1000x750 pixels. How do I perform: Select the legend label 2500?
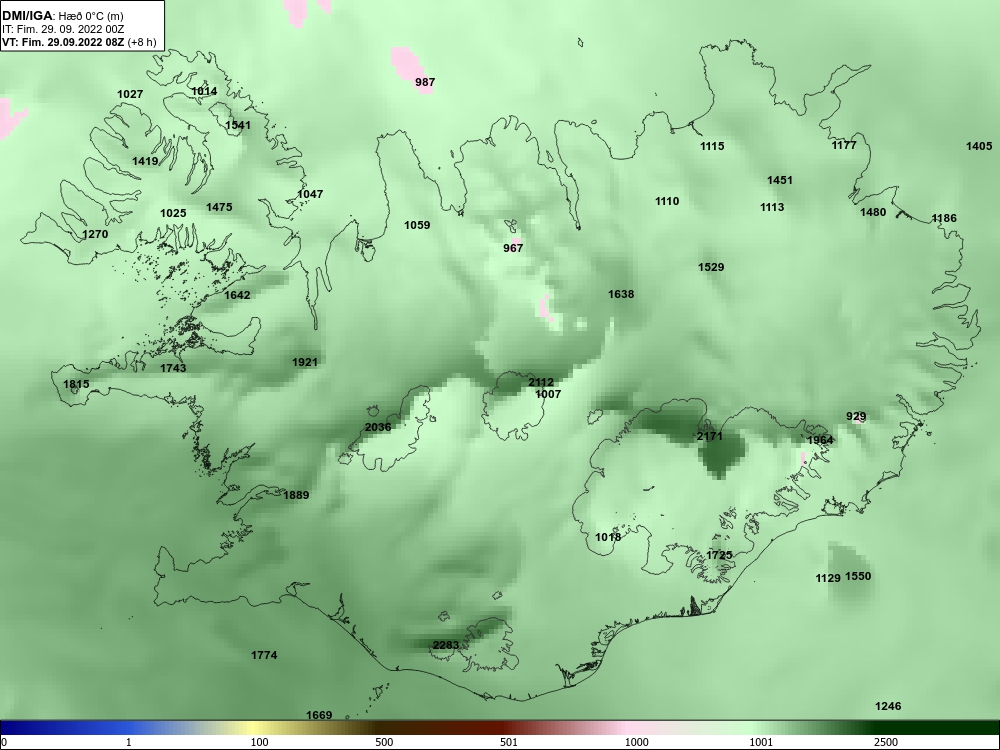tap(886, 742)
